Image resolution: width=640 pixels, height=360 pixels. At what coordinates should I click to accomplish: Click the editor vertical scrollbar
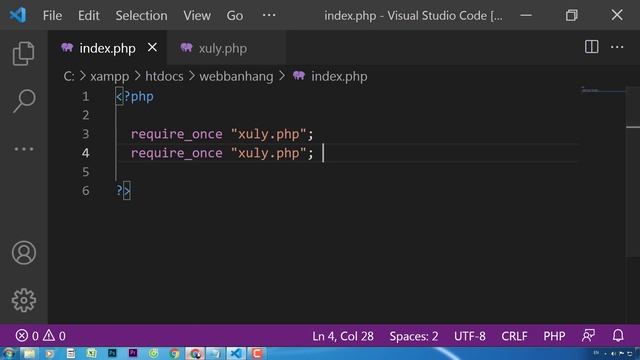[633, 171]
